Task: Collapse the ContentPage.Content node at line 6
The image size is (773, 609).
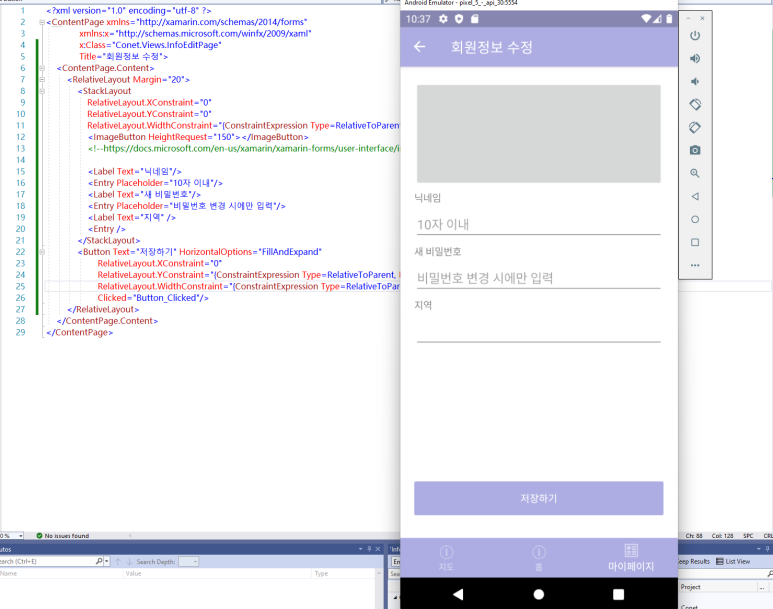Action: (x=42, y=68)
